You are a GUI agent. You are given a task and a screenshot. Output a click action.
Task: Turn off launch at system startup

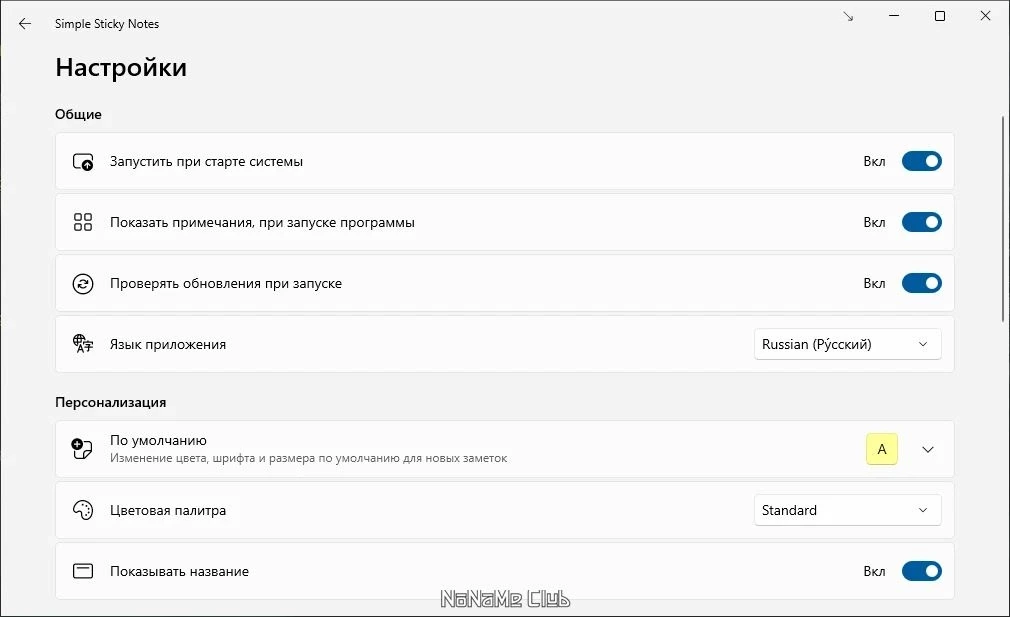click(921, 161)
